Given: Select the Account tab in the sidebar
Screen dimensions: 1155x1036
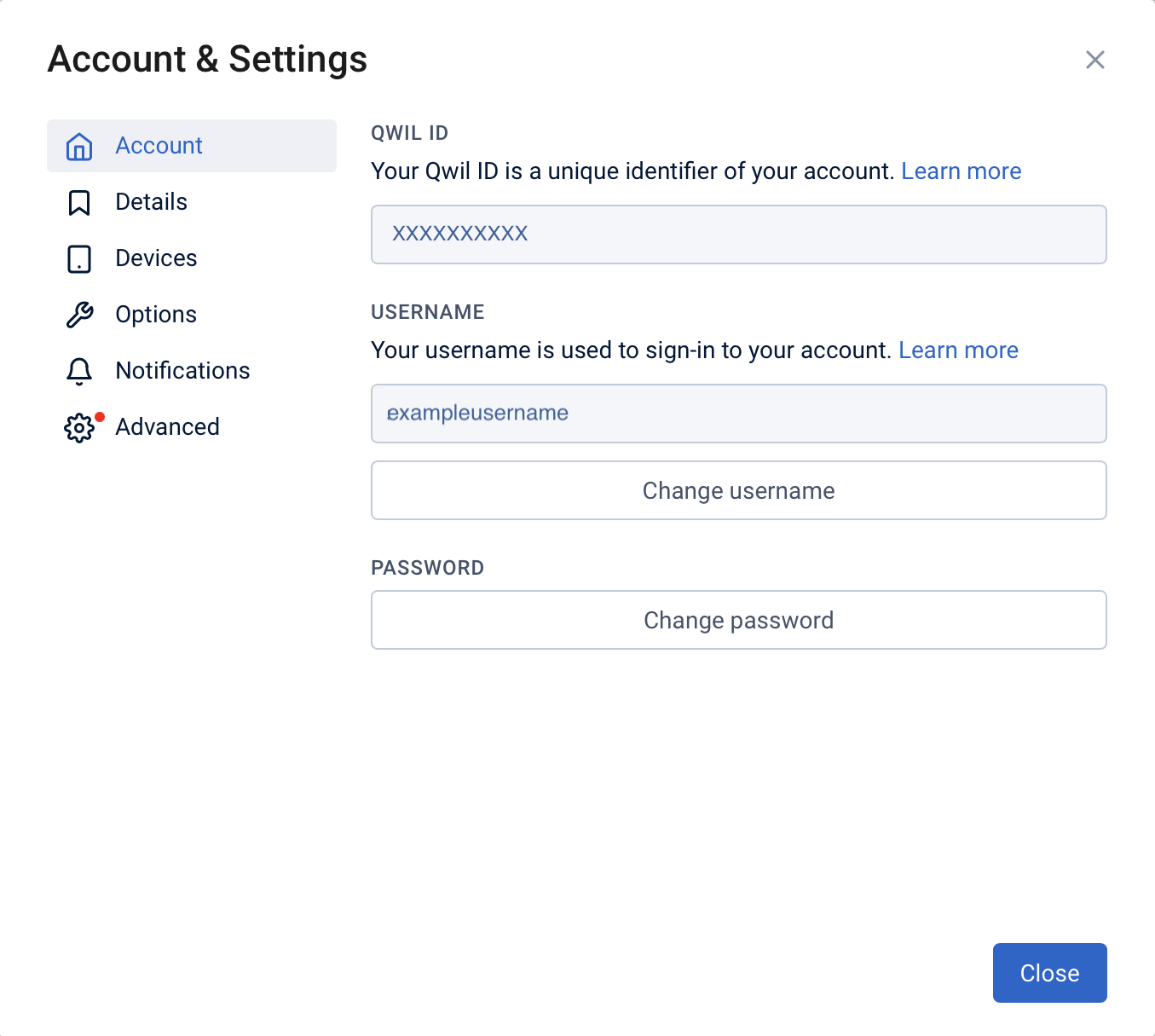Looking at the screenshot, I should point(192,146).
